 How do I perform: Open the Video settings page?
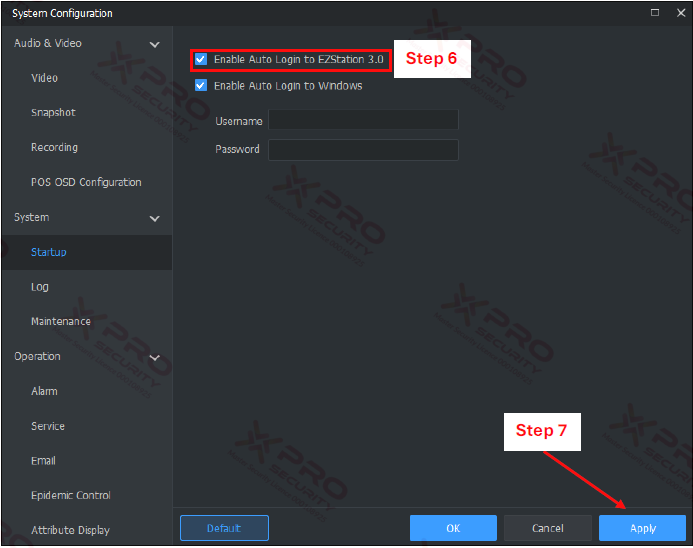click(x=44, y=78)
